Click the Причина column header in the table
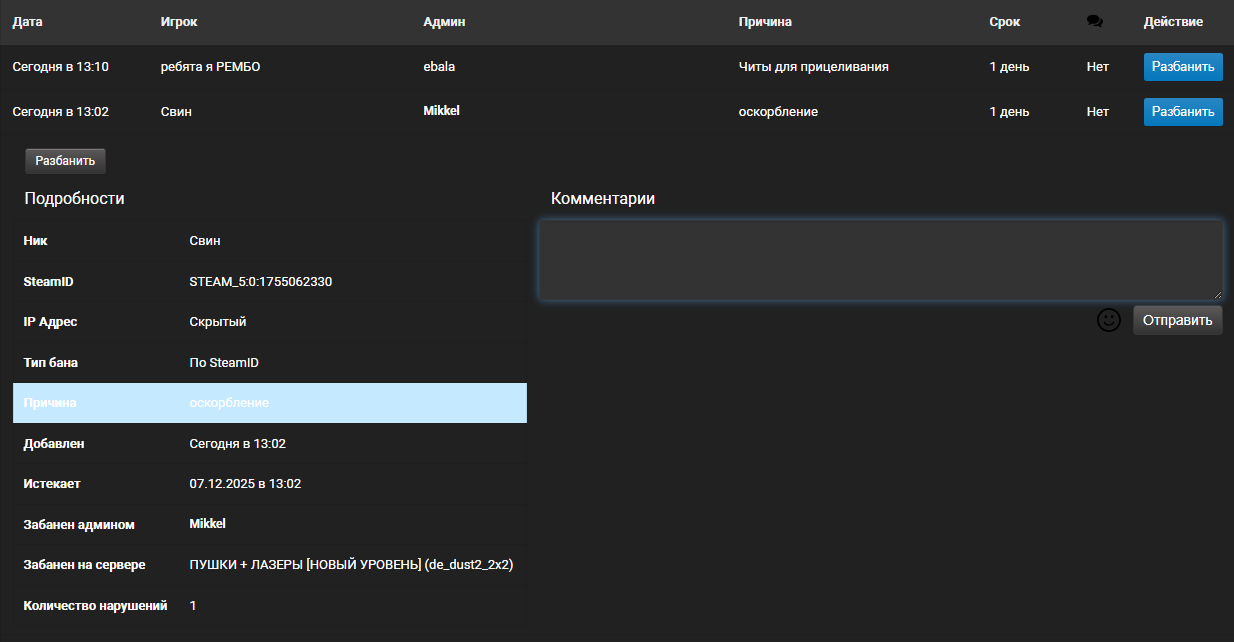This screenshot has width=1234, height=642. pyautogui.click(x=765, y=22)
